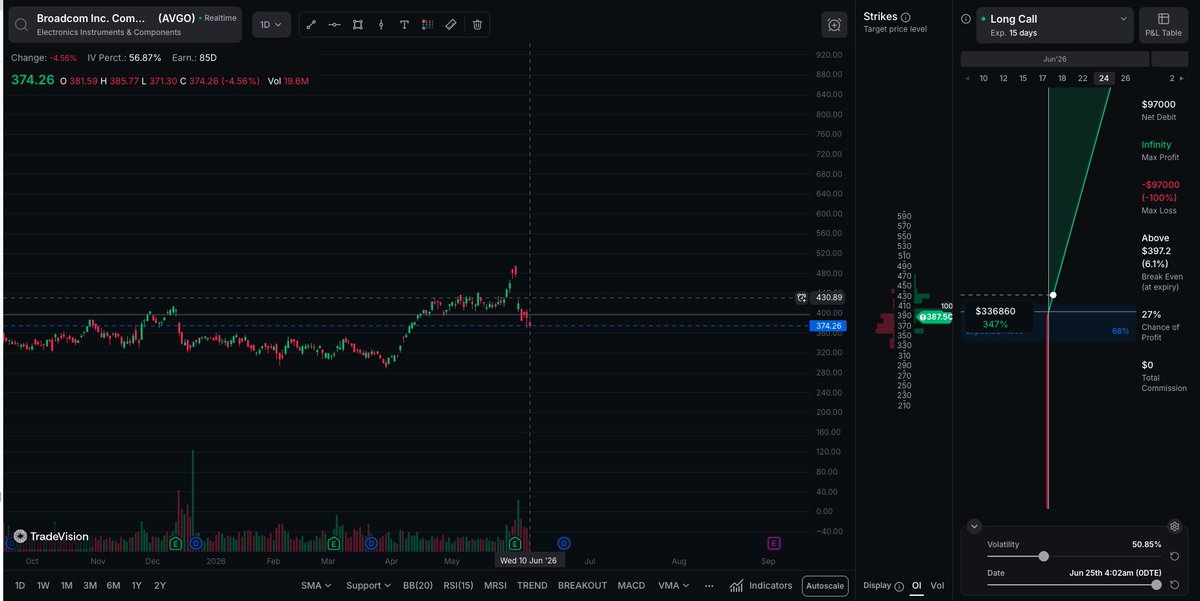The height and width of the screenshot is (601, 1200).
Task: Select the 1D time range
Action: click(21, 586)
